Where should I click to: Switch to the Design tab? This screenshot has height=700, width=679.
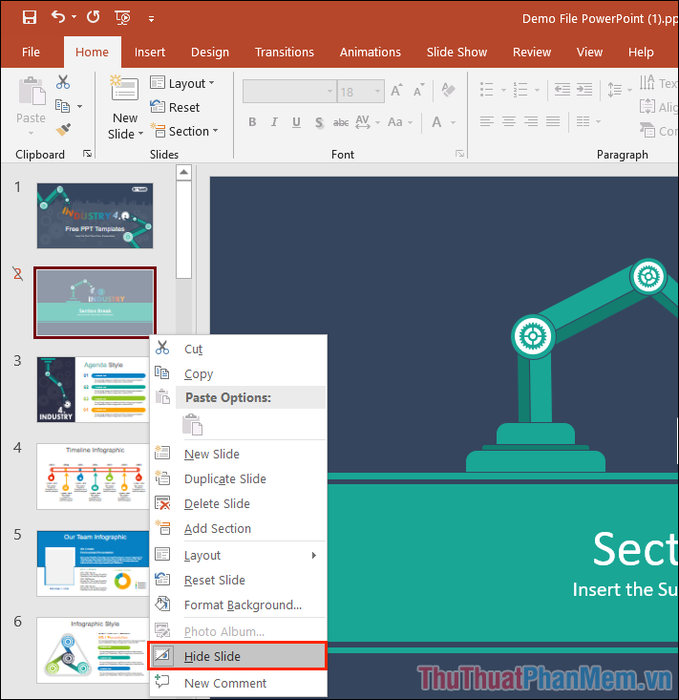click(x=210, y=52)
